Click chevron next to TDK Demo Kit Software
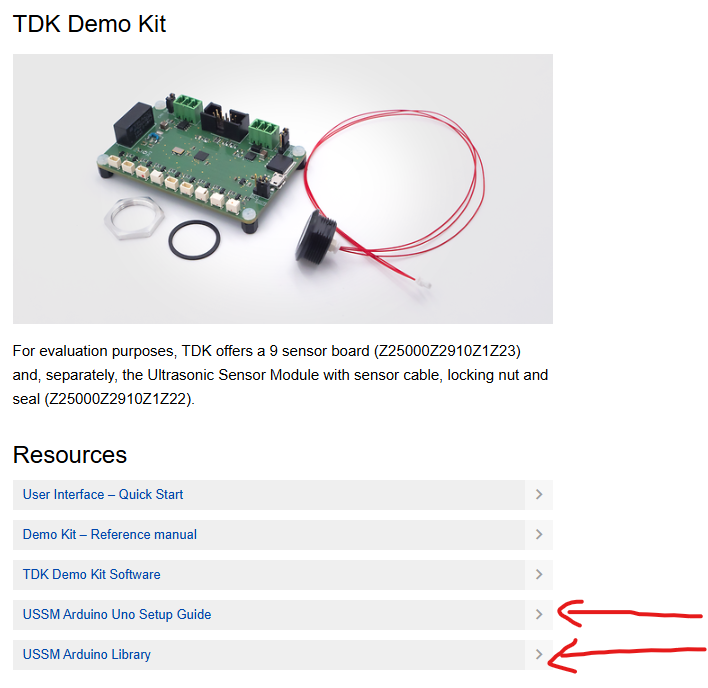 pos(539,574)
